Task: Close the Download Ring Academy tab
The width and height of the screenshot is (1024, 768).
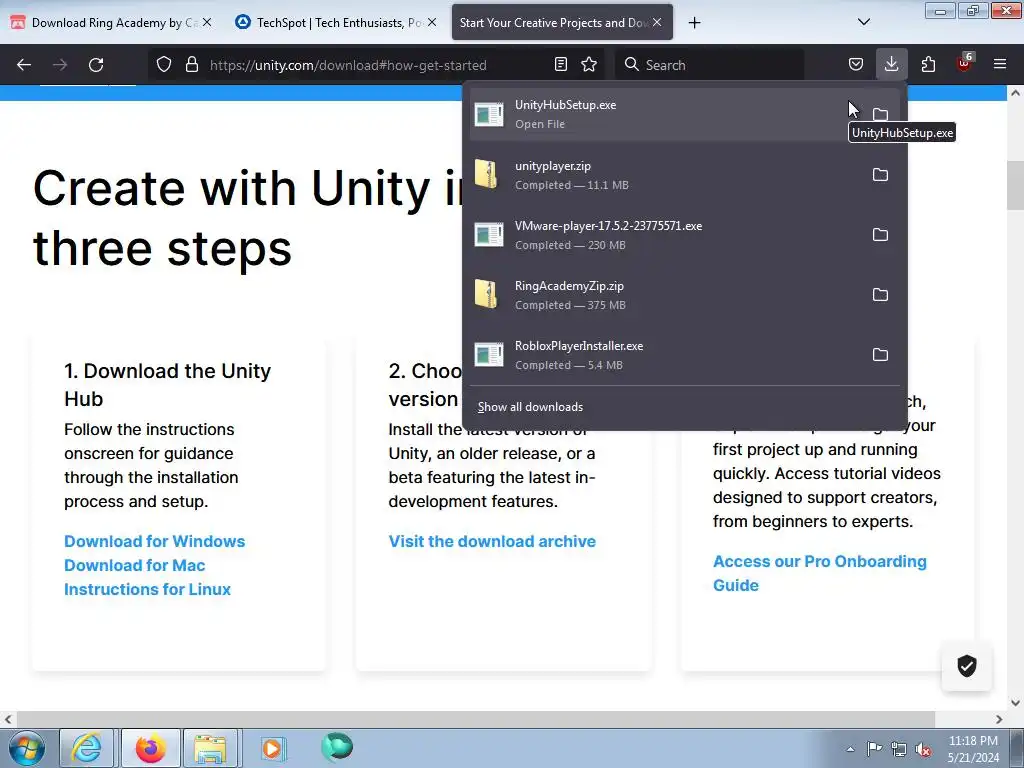Action: tap(207, 22)
